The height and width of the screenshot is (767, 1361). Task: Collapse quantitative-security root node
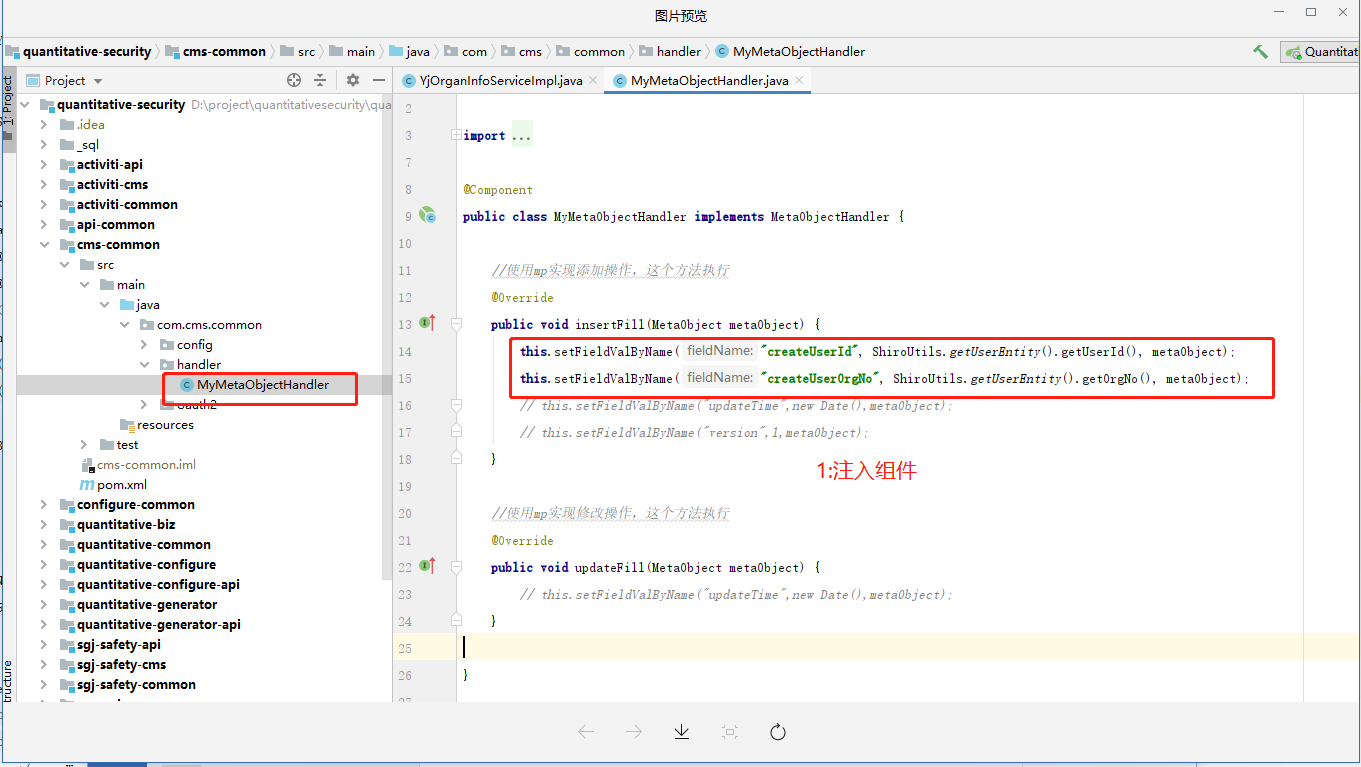tap(25, 105)
